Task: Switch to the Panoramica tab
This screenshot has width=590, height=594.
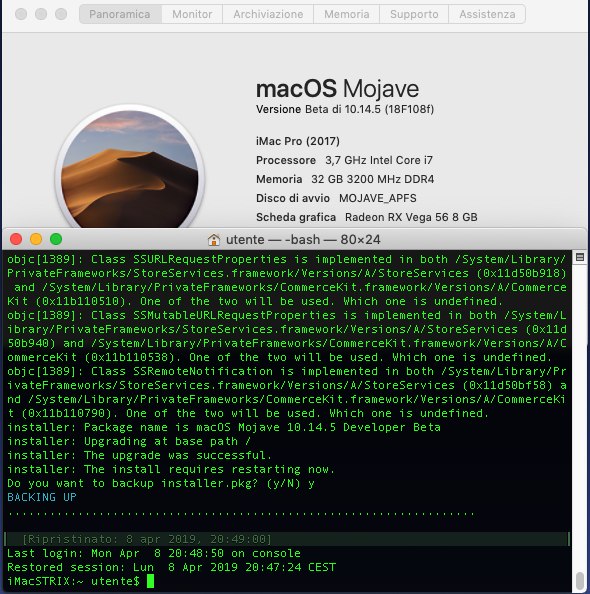Action: pos(120,14)
